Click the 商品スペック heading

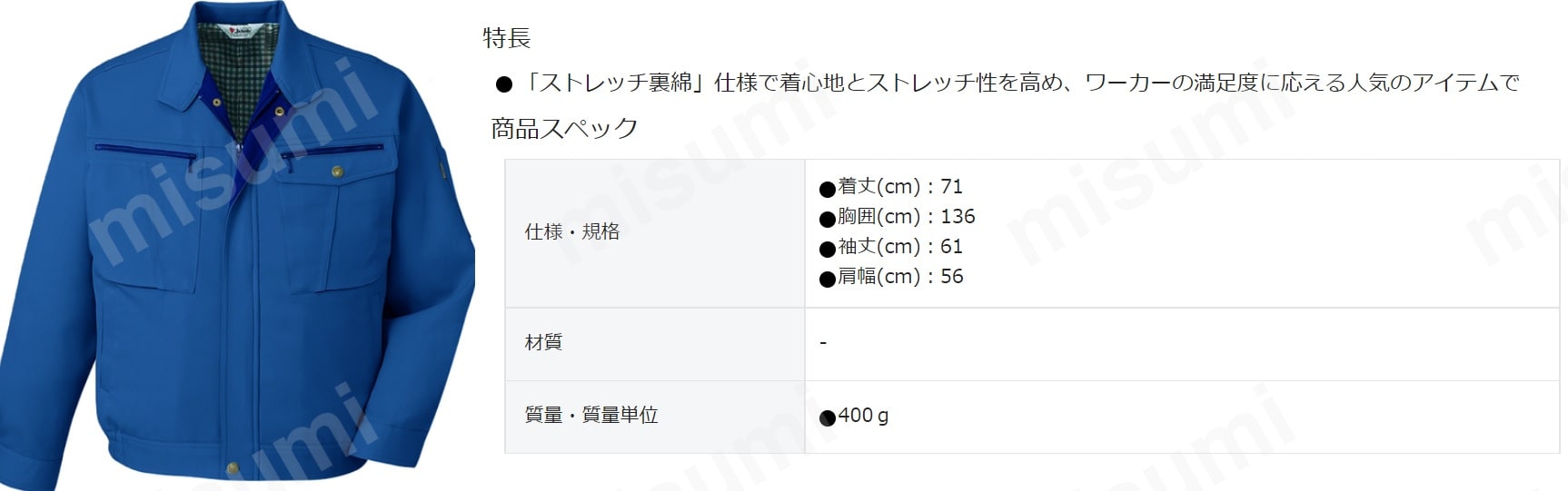(564, 128)
